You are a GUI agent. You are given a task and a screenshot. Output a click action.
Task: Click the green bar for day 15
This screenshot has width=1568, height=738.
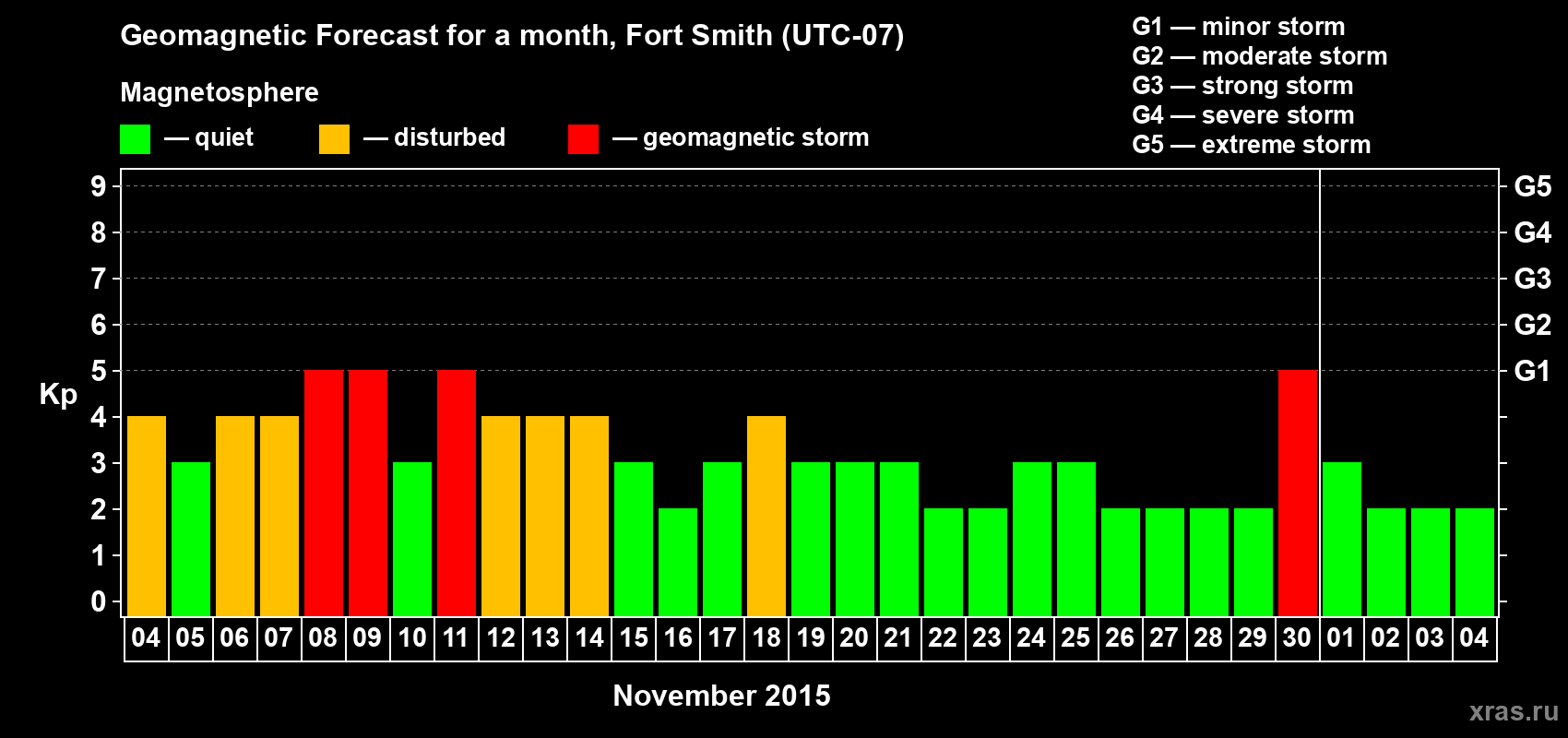coord(634,539)
